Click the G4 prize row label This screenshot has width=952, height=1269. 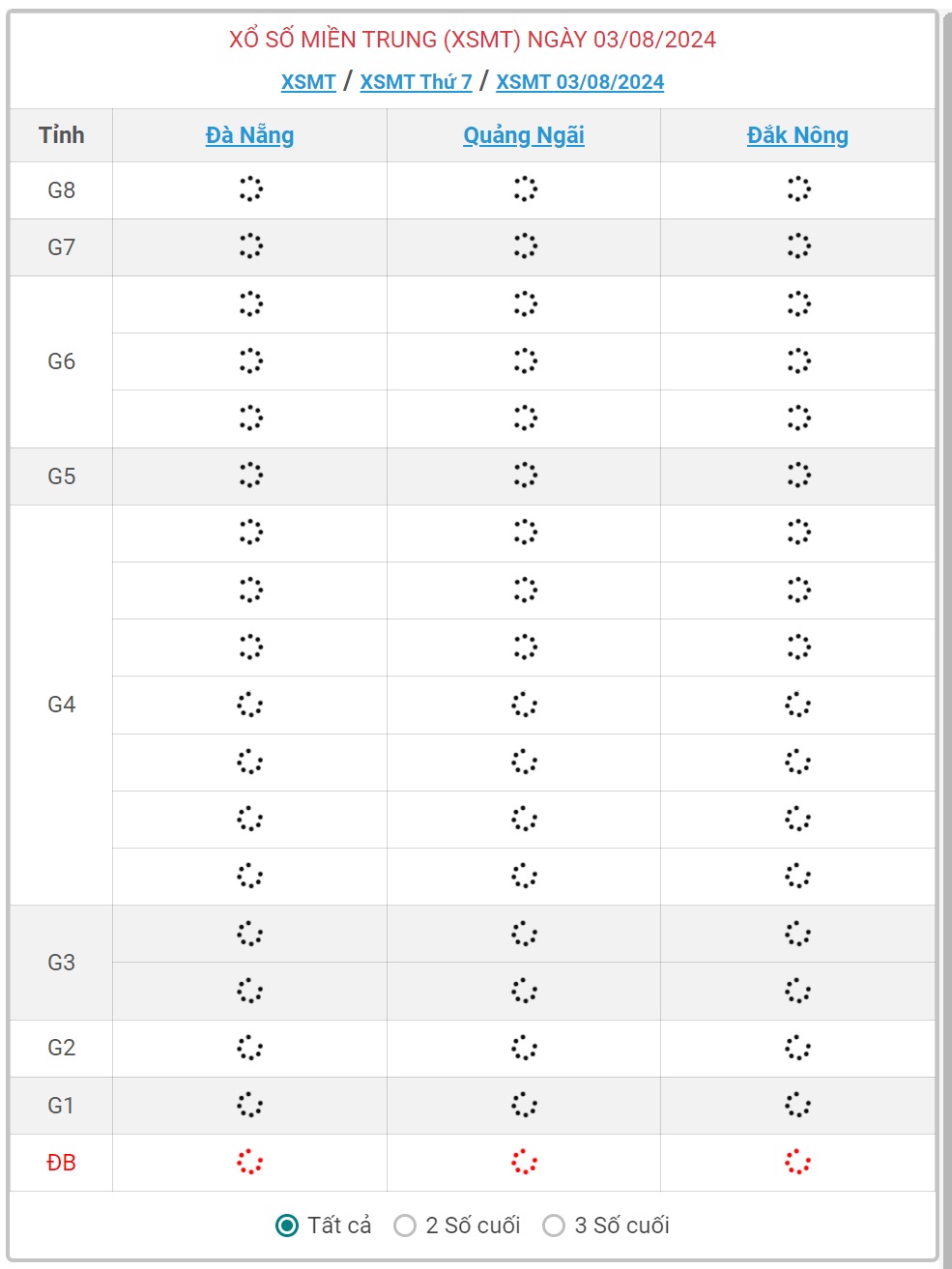(x=61, y=705)
